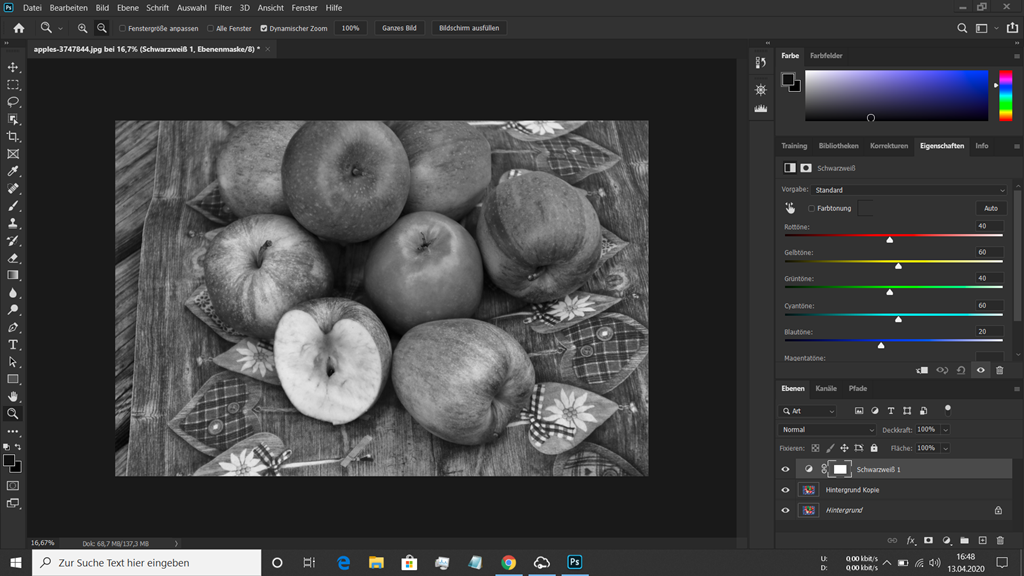Click the Ganzes Bild button

pyautogui.click(x=399, y=28)
